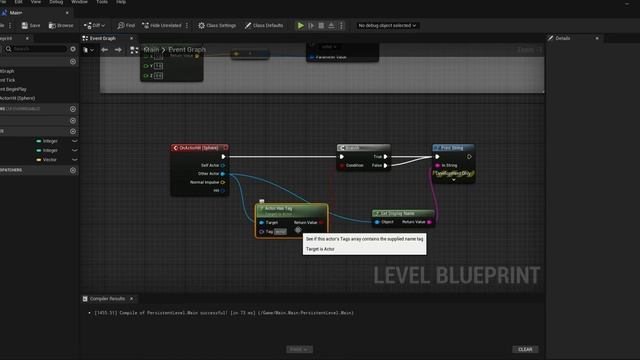The width and height of the screenshot is (640, 360).
Task: Toggle visibility of the Vector variable
Action: click(74, 160)
